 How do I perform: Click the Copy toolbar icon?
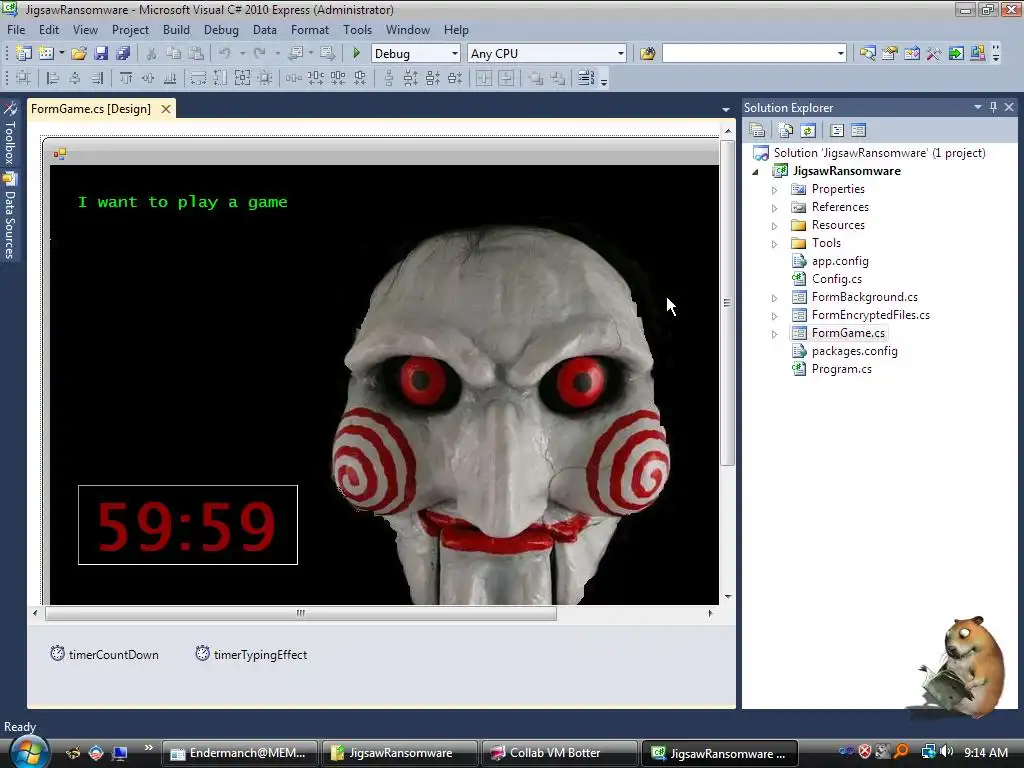(x=174, y=54)
